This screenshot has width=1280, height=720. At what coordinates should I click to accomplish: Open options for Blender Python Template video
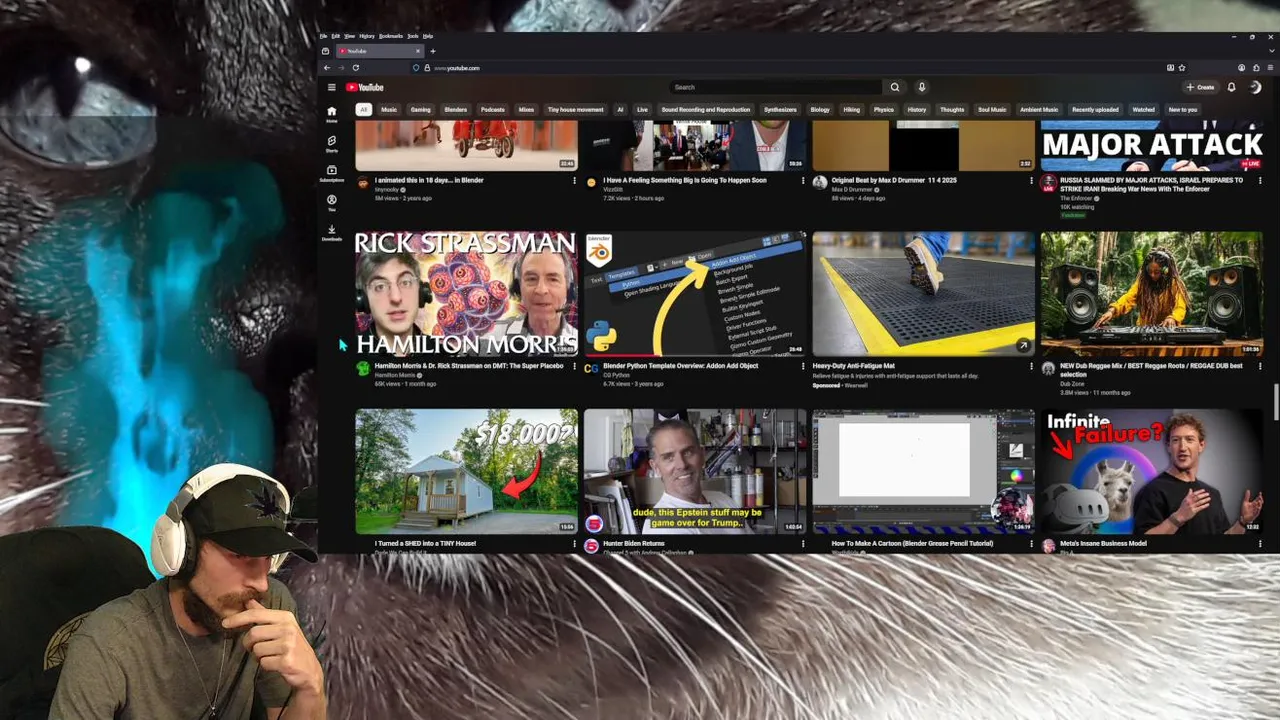[x=803, y=366]
